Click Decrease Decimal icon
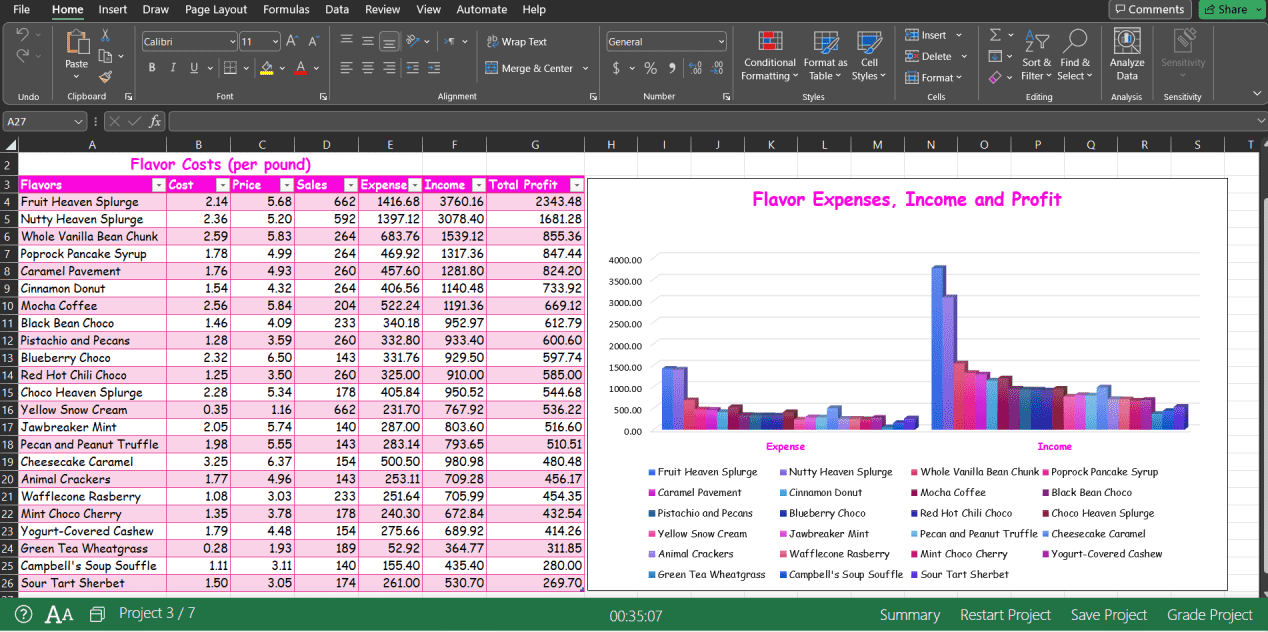This screenshot has height=632, width=1268. coord(718,68)
